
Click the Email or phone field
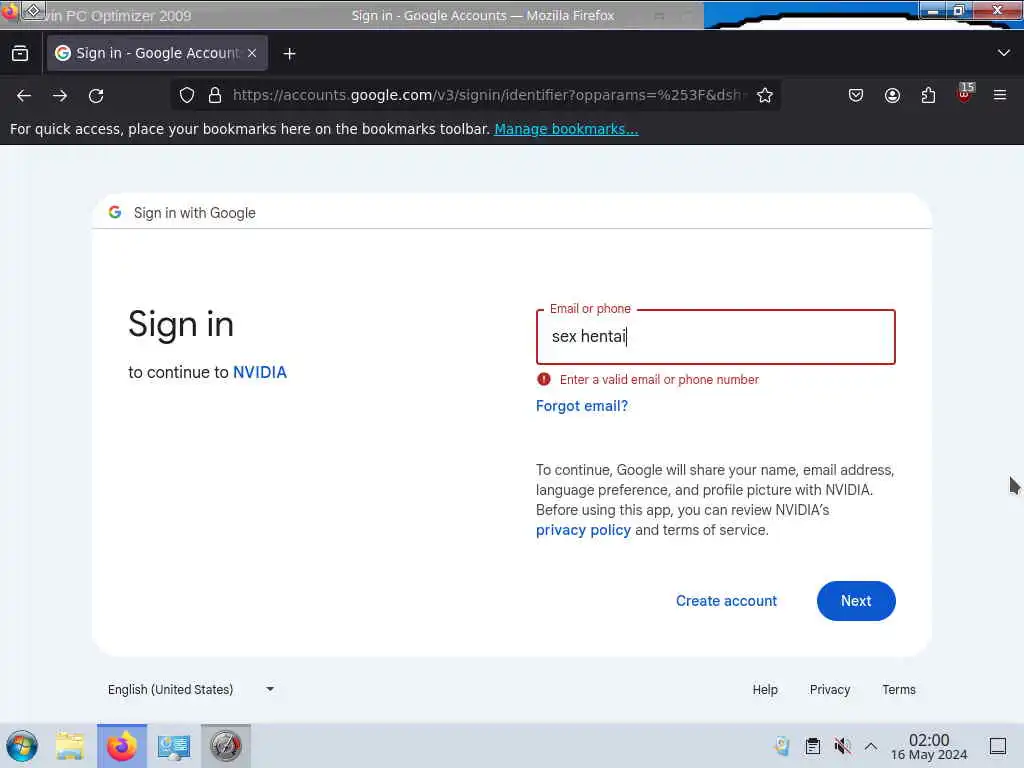click(715, 336)
